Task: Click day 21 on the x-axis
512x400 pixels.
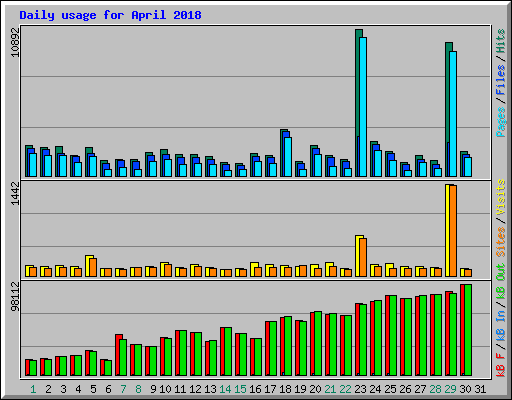Action: click(330, 389)
